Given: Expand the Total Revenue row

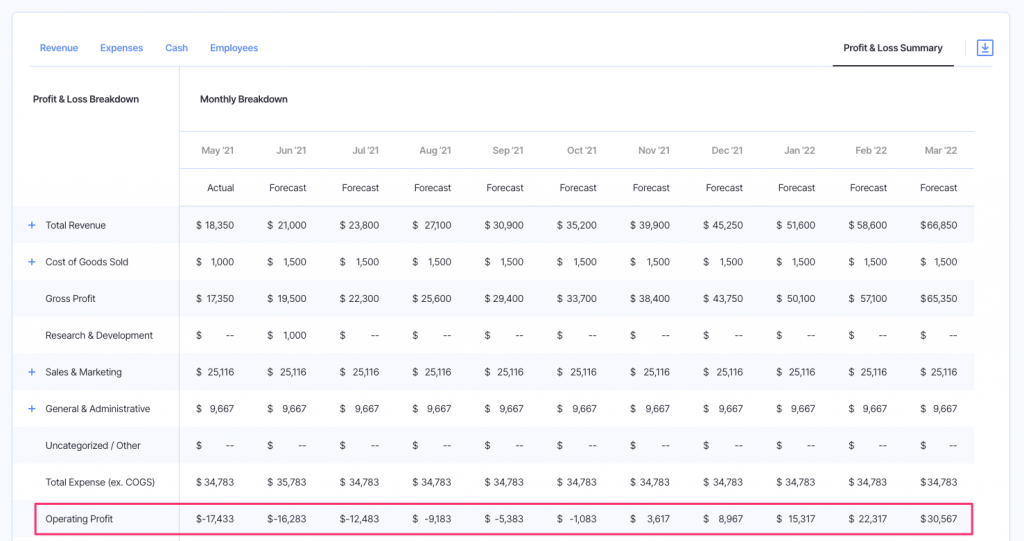Looking at the screenshot, I should pyautogui.click(x=31, y=225).
